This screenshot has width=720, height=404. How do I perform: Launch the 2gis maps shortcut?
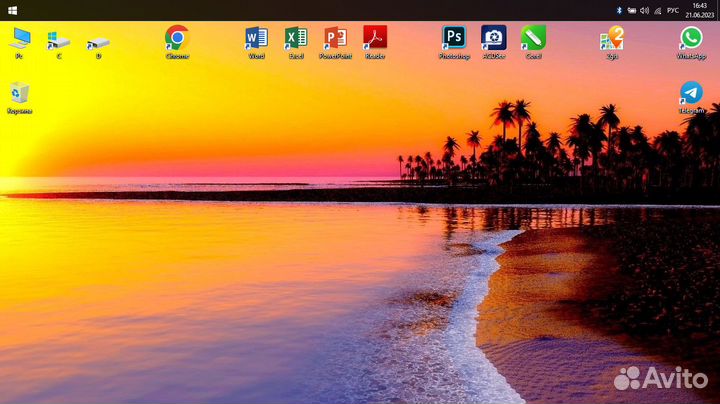coord(612,42)
